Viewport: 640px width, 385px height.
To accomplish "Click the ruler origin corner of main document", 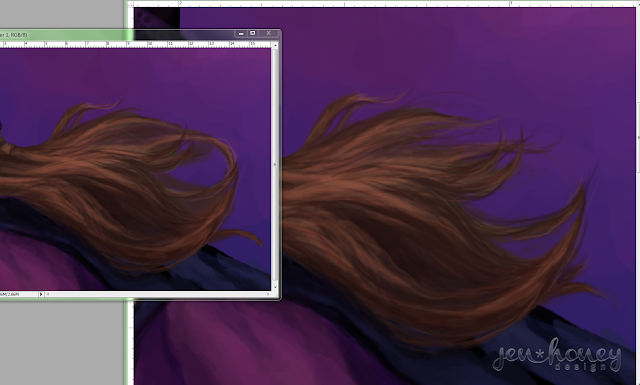I will tap(131, 4).
